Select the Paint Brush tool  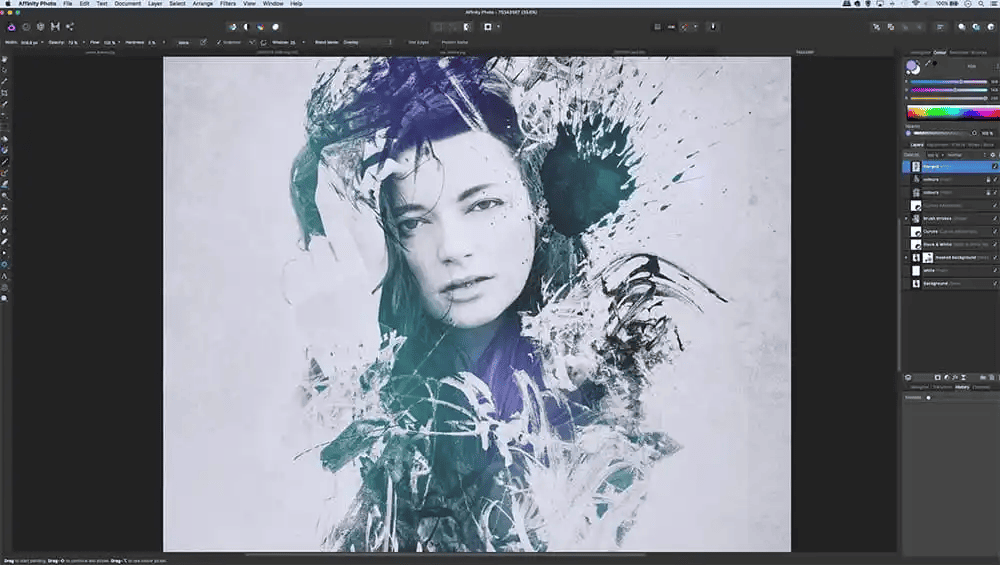pyautogui.click(x=4, y=162)
